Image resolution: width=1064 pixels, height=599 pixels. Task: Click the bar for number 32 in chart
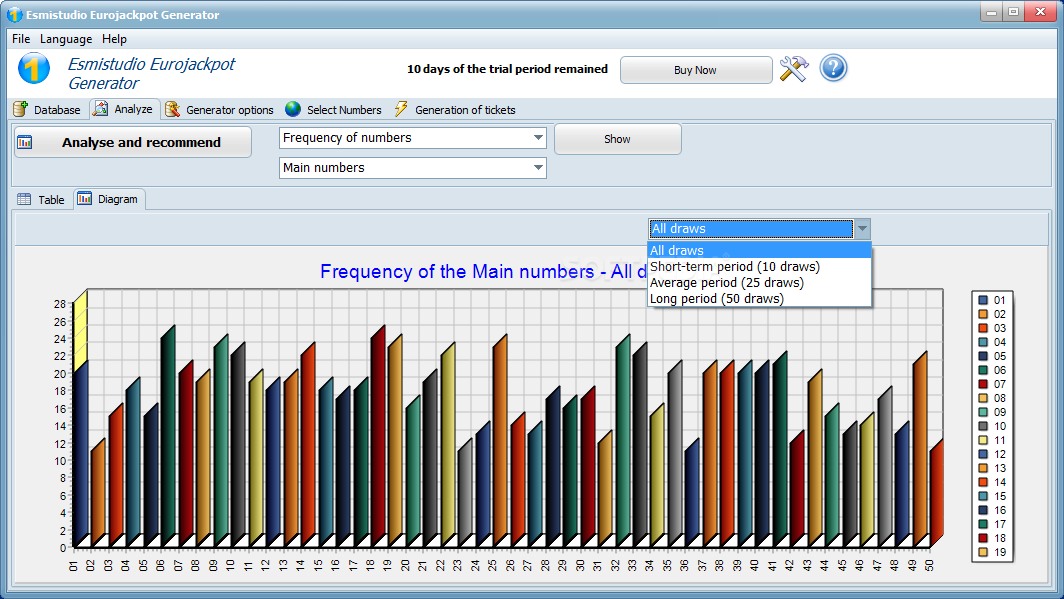622,440
